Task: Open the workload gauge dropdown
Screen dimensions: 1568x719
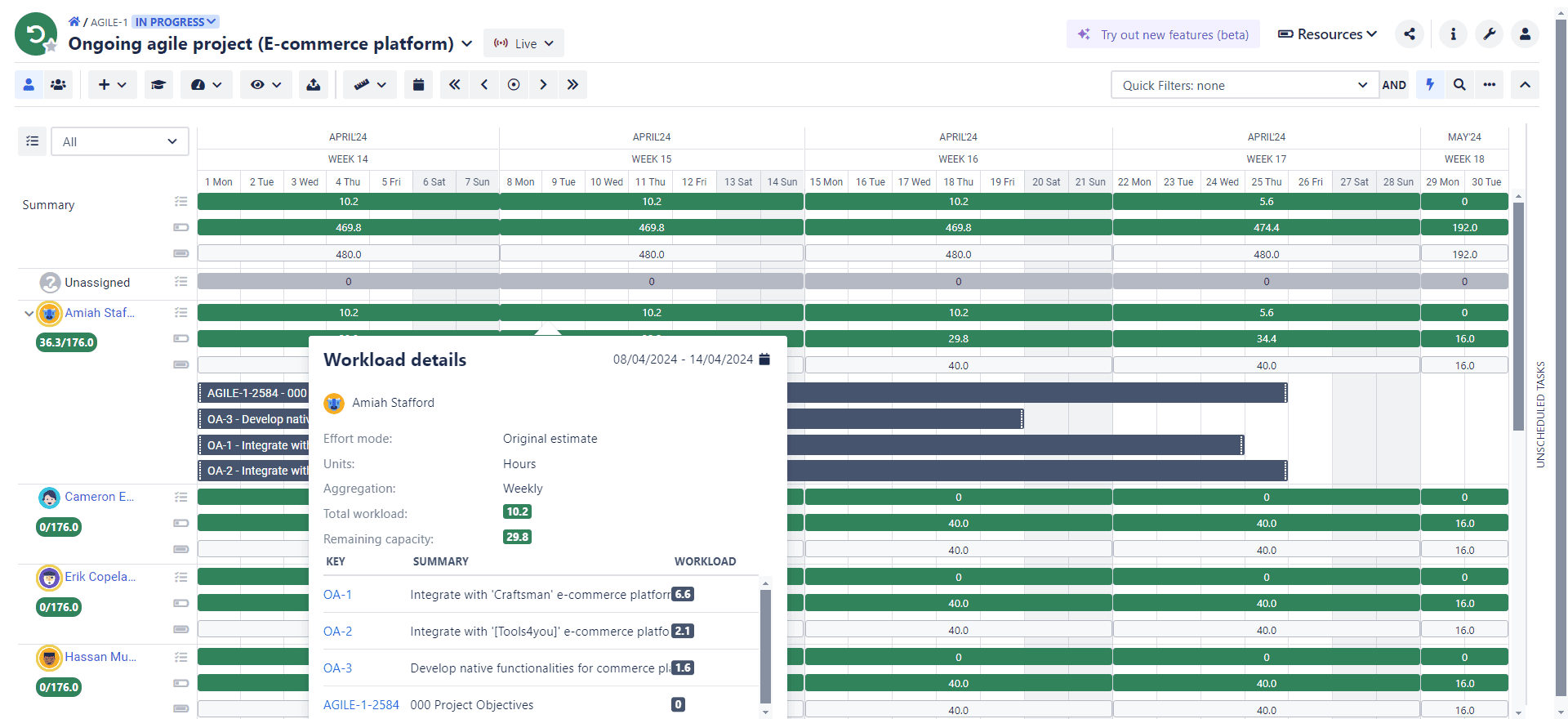Action: (x=206, y=84)
